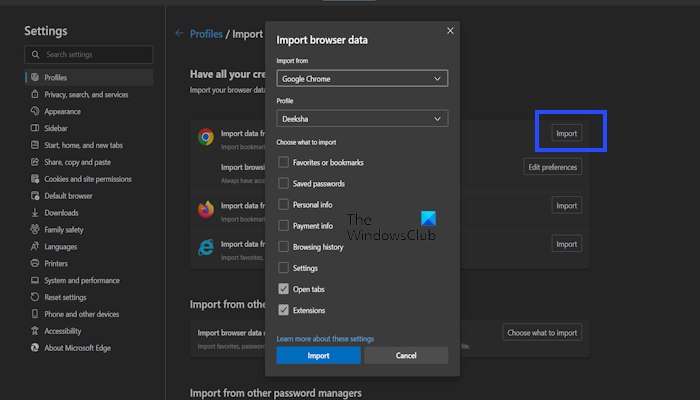Click the Cookies and site permissions icon
The width and height of the screenshot is (700, 400).
coord(35,179)
